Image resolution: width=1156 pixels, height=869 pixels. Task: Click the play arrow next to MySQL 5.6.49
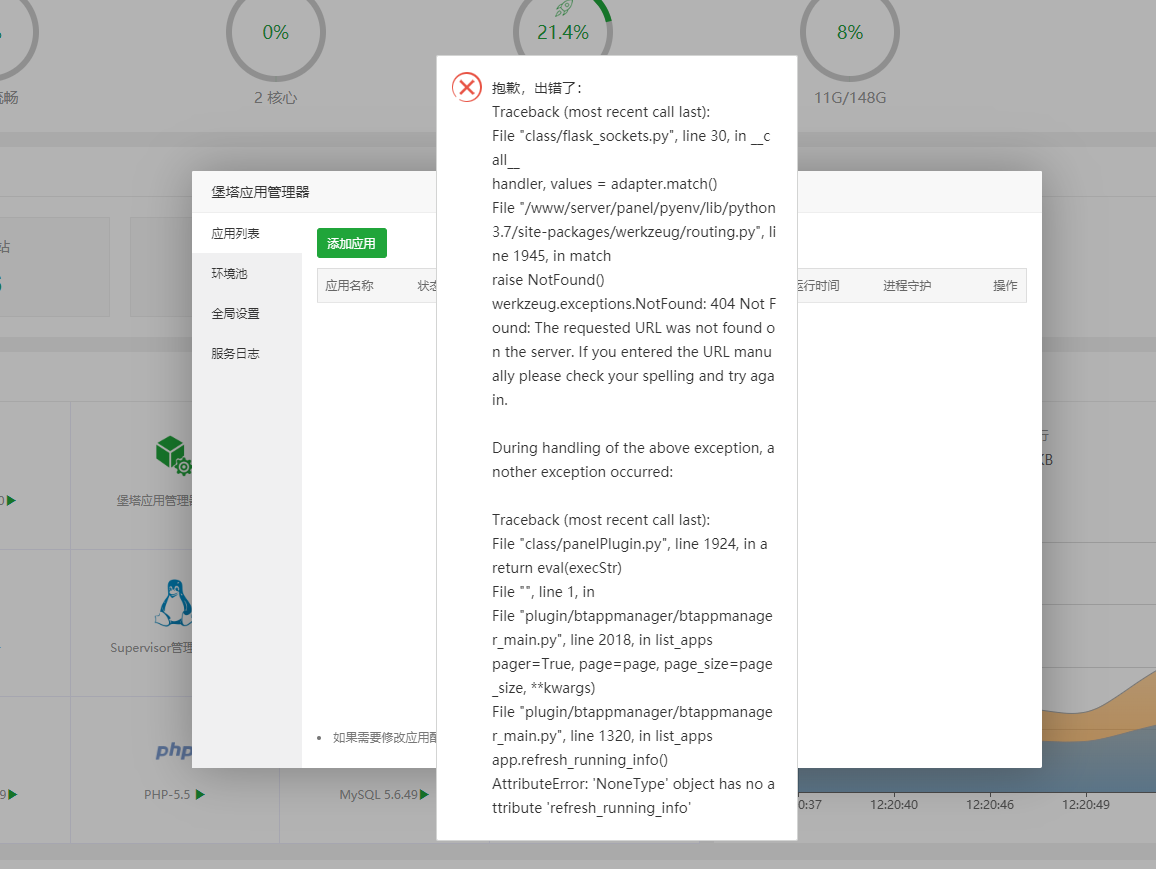(424, 795)
